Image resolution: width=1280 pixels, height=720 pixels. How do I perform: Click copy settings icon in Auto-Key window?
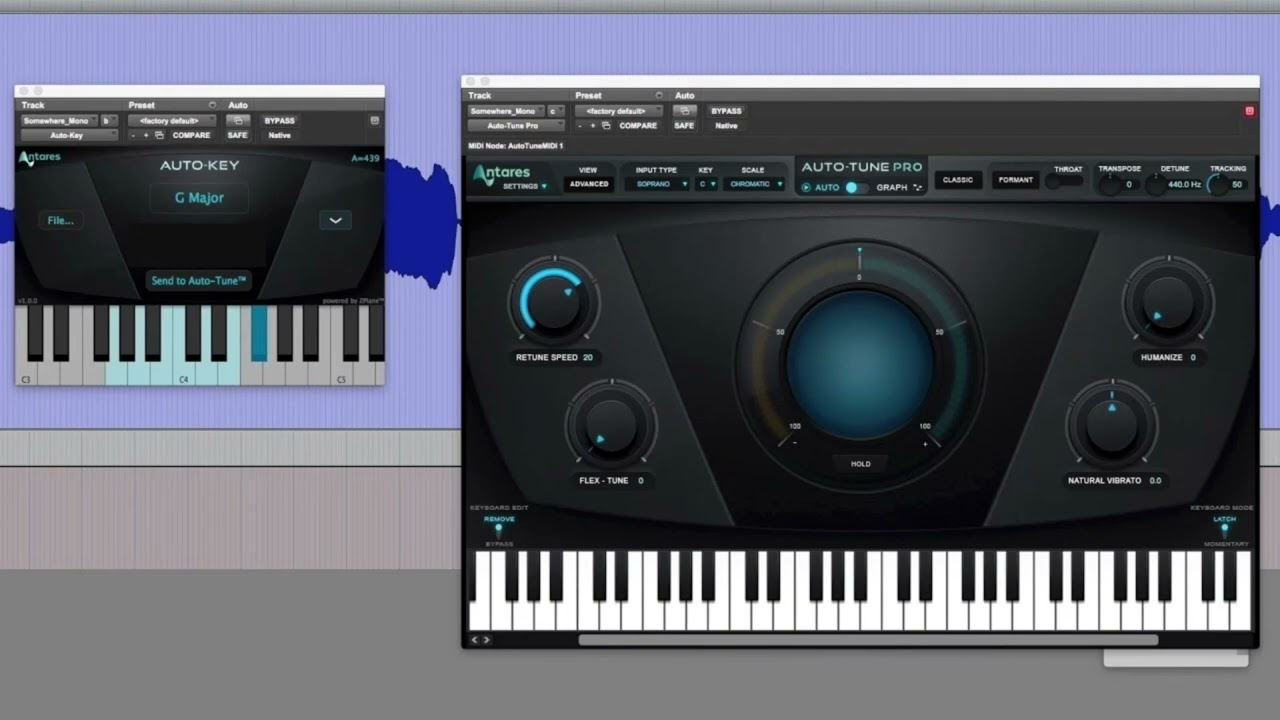[159, 135]
